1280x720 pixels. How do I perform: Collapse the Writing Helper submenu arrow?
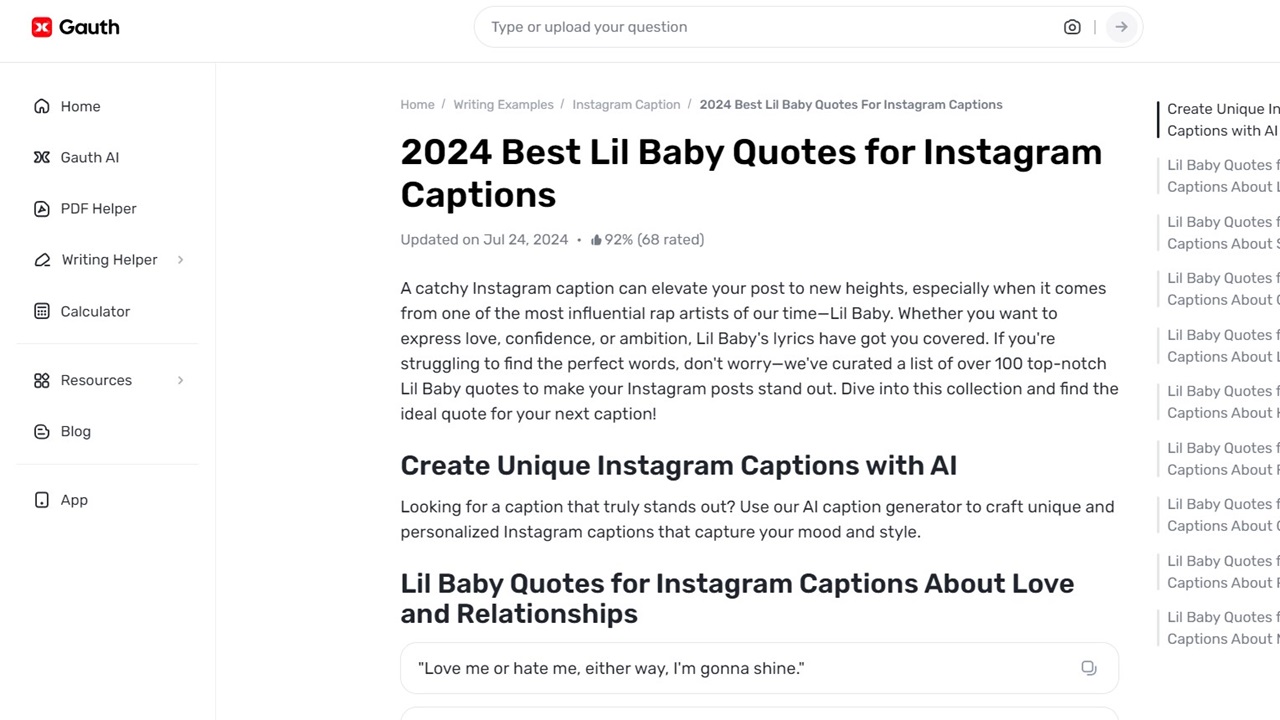coord(180,259)
